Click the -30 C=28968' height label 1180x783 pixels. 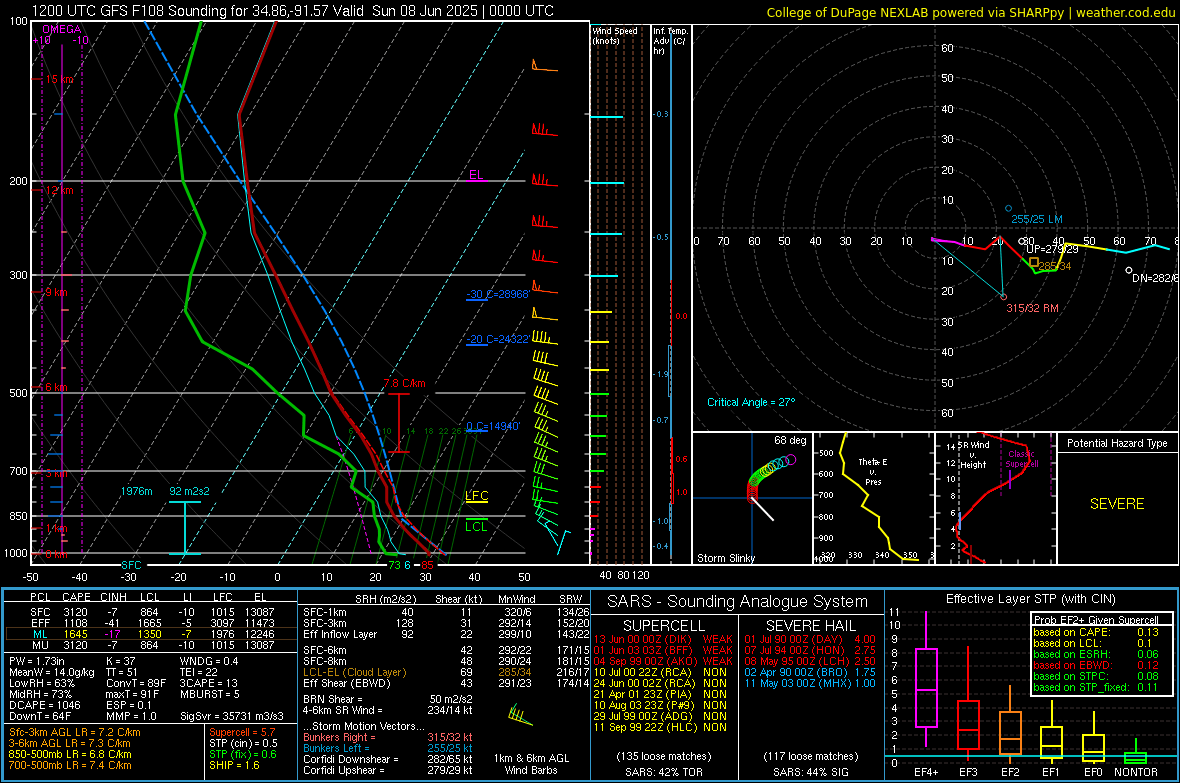pos(497,294)
